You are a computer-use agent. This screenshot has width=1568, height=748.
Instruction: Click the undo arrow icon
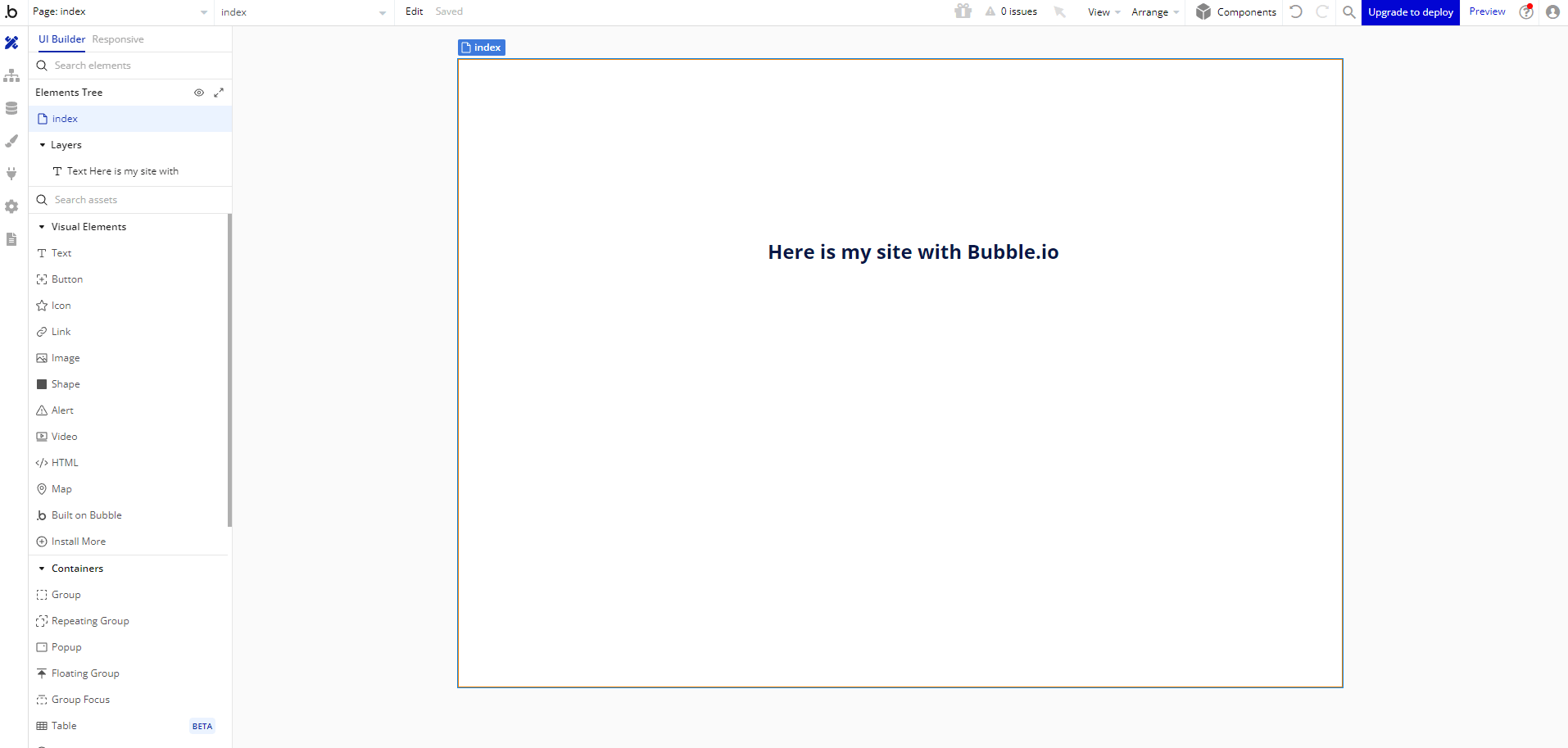[x=1296, y=11]
